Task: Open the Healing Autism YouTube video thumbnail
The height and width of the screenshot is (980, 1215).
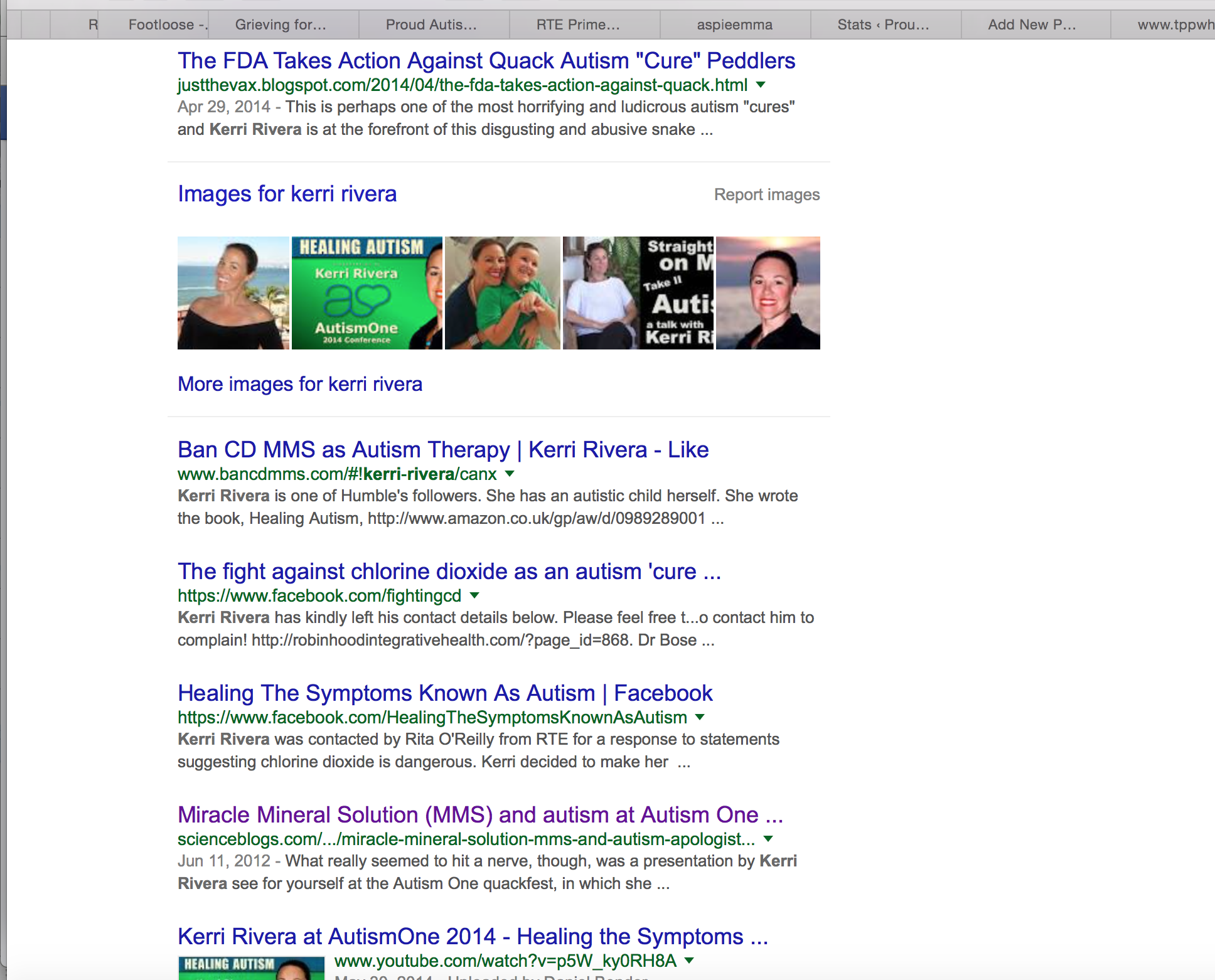Action: 252,967
